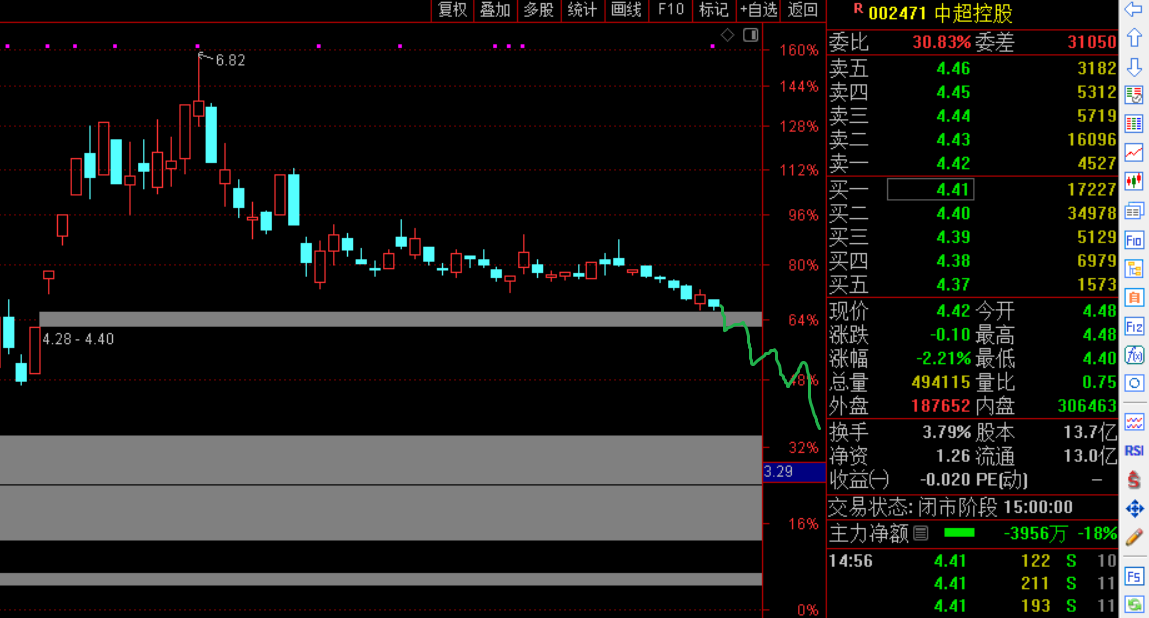Open the colored quote table grid icon

(x=1134, y=124)
